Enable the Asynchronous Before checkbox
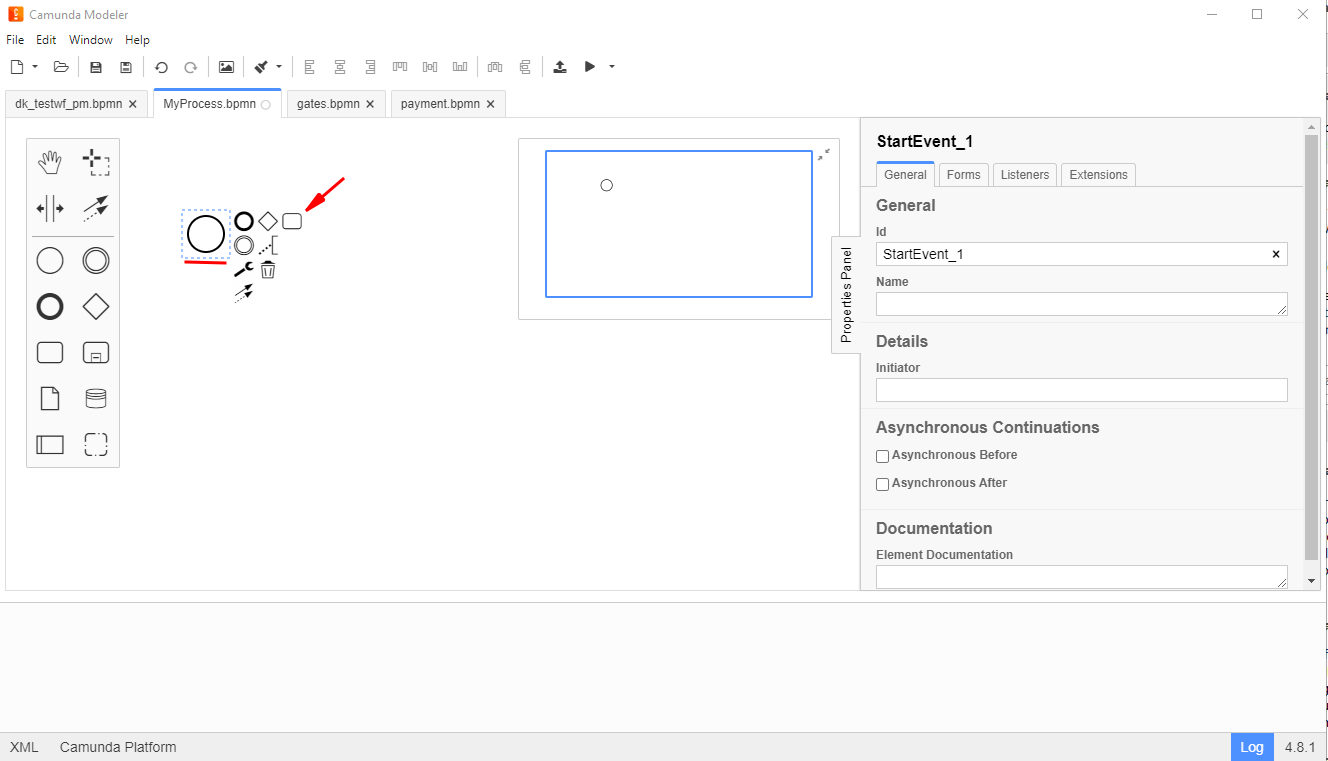This screenshot has height=761, width=1328. 883,456
